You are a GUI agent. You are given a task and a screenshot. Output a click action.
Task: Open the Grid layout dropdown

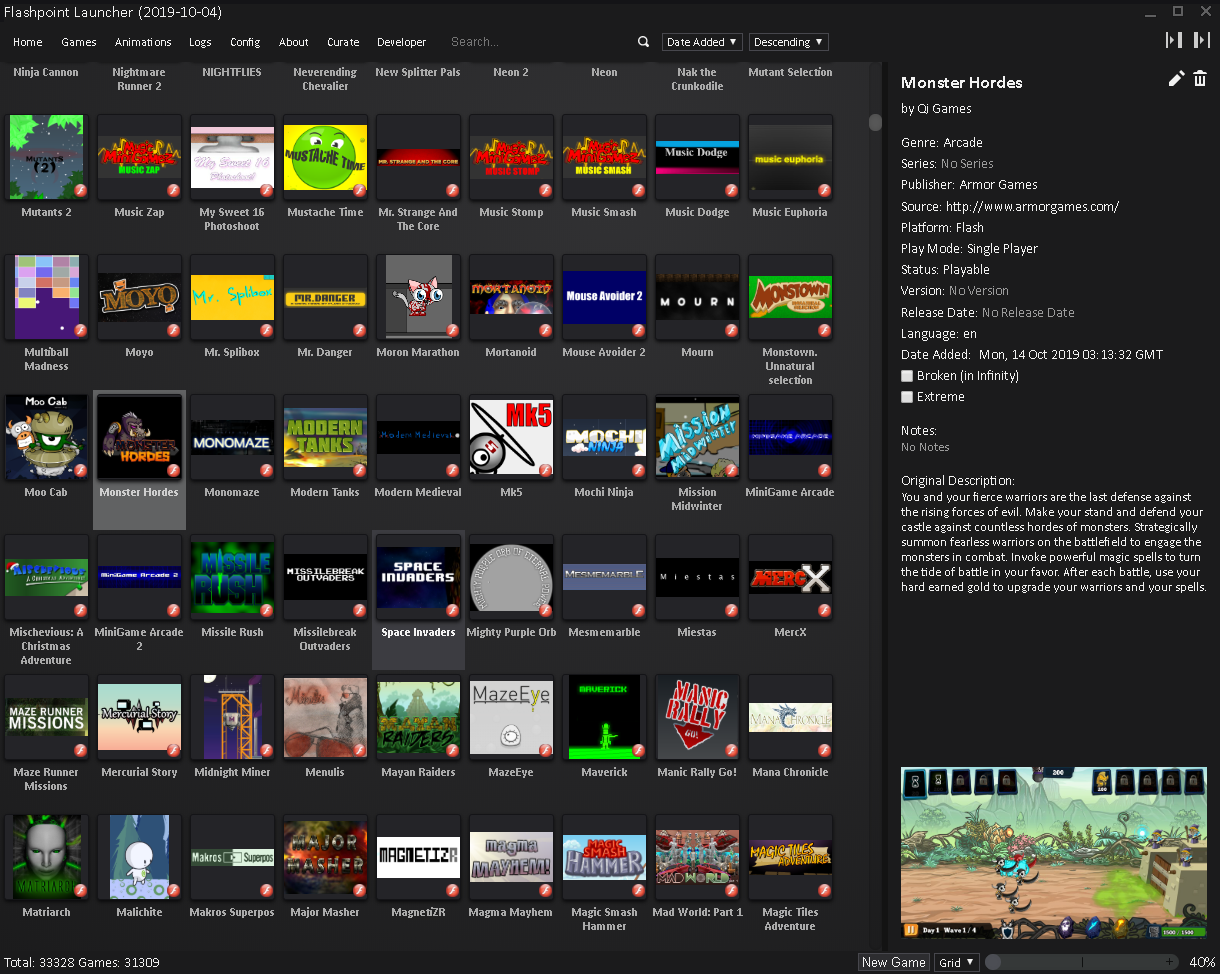(x=956, y=962)
